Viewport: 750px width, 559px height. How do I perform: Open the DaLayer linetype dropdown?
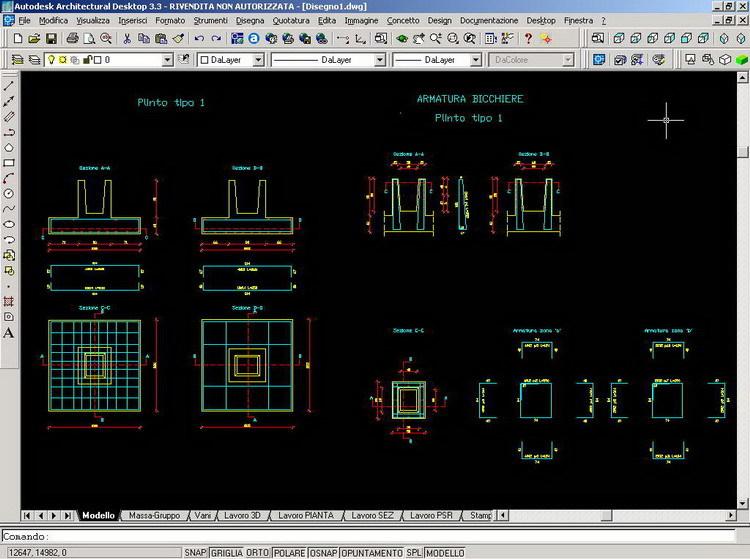379,60
